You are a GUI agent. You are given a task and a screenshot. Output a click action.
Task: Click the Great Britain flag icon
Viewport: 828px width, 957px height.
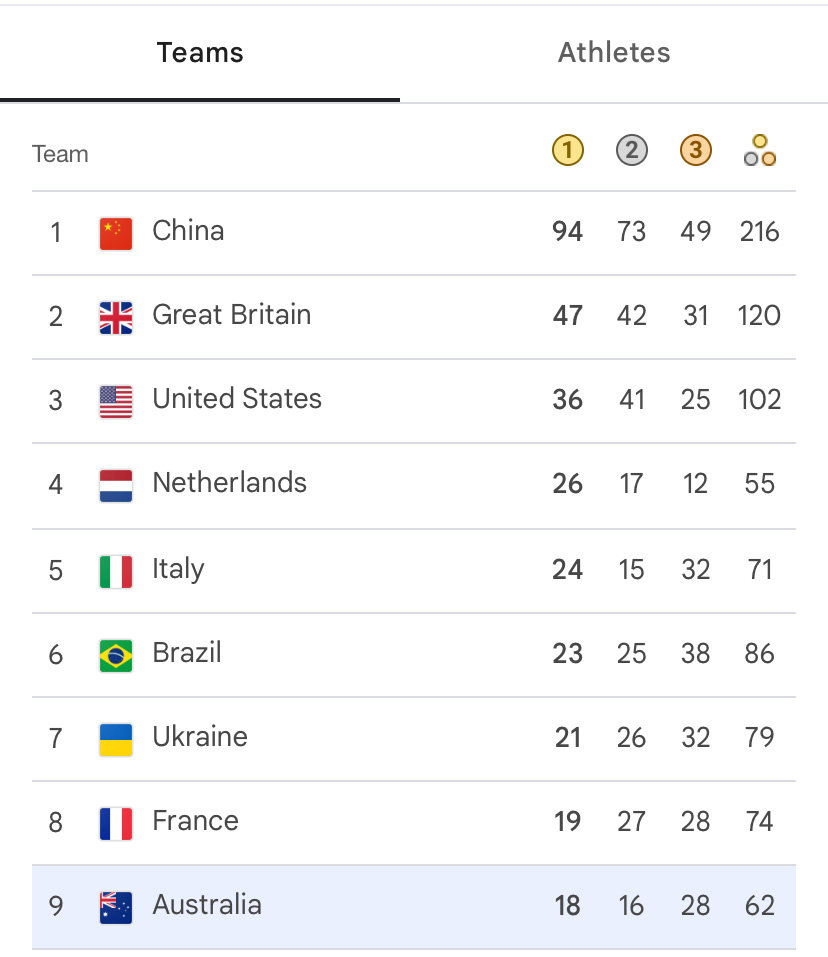pyautogui.click(x=116, y=317)
